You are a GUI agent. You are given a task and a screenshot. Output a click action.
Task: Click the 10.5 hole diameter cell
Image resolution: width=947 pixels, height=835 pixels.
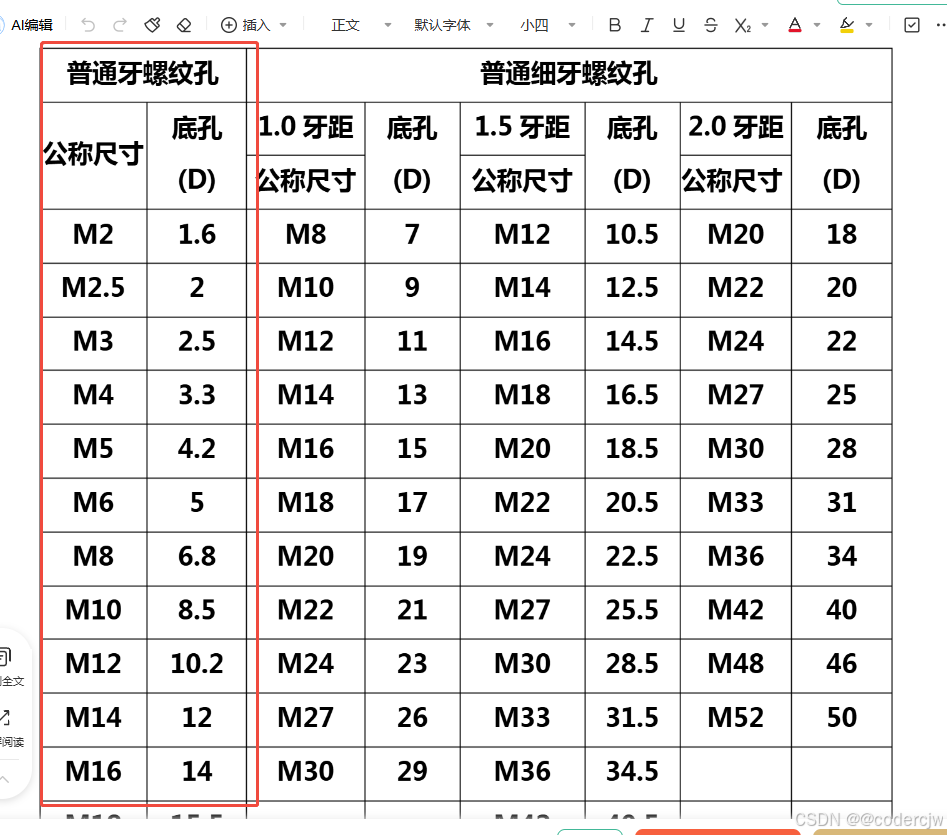tap(632, 235)
